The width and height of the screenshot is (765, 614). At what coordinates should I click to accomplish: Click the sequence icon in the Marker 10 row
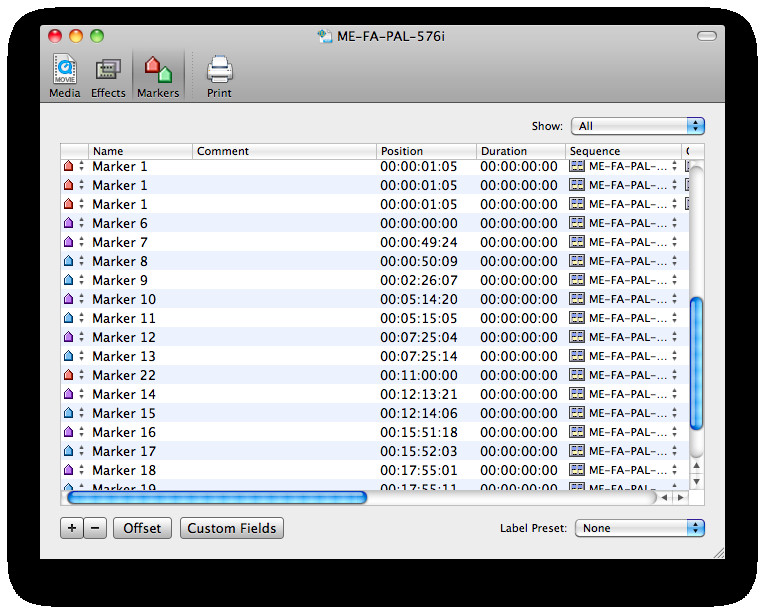tap(577, 299)
